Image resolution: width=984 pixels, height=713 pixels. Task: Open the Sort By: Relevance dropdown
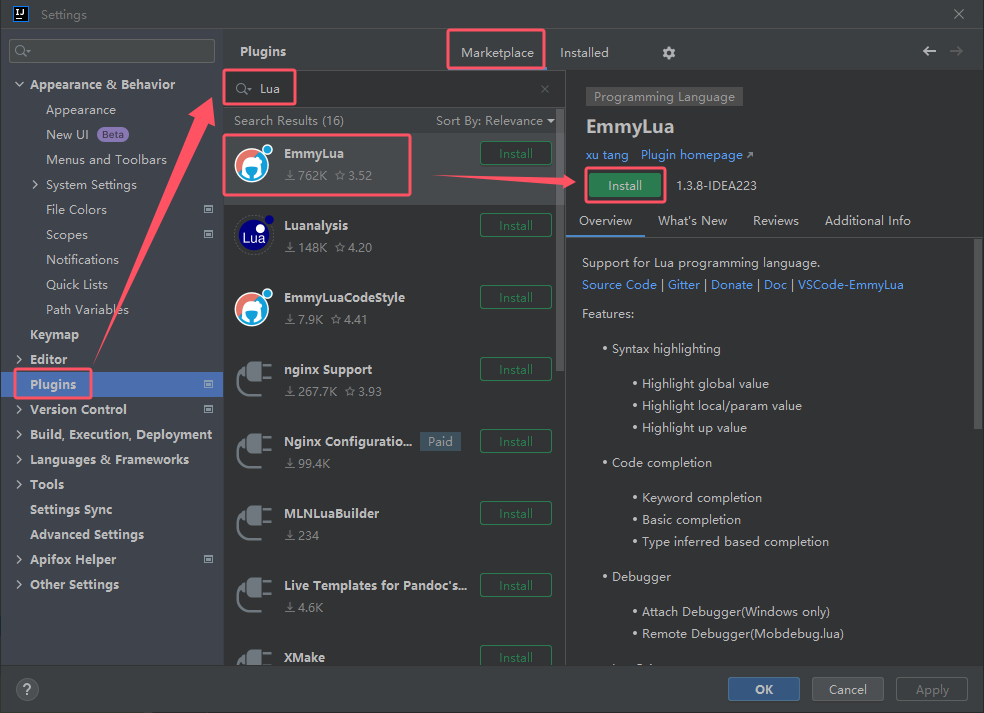[495, 121]
